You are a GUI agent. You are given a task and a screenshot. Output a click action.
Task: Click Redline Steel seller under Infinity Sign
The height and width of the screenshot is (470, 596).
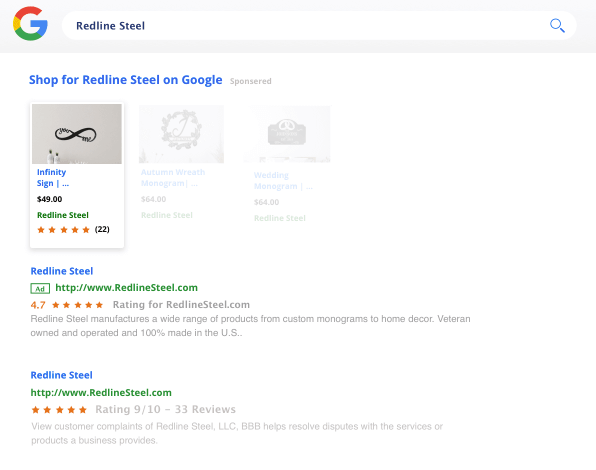coord(63,215)
